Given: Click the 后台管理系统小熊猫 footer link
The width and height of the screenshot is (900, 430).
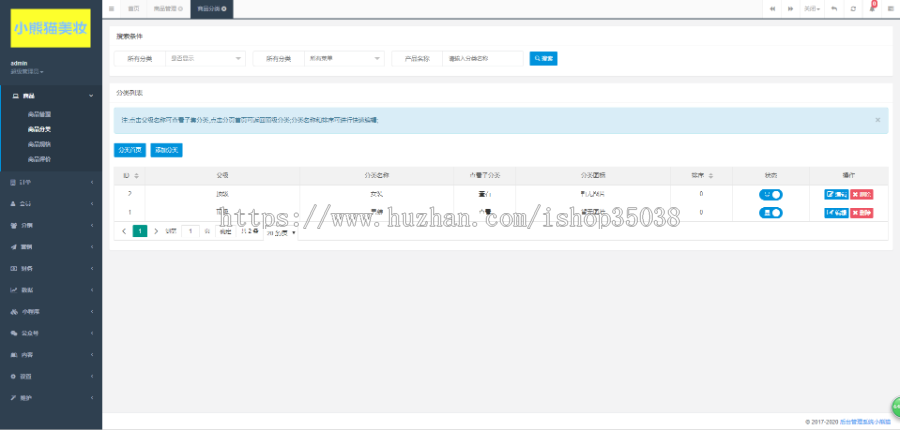Looking at the screenshot, I should click(x=866, y=422).
